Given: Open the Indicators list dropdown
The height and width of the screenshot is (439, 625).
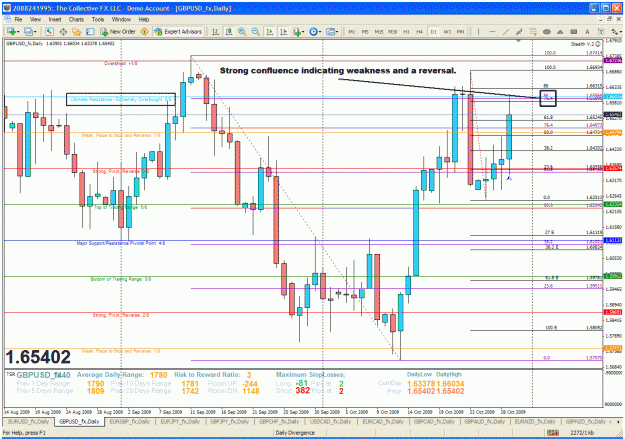Looking at the screenshot, I should (298, 31).
